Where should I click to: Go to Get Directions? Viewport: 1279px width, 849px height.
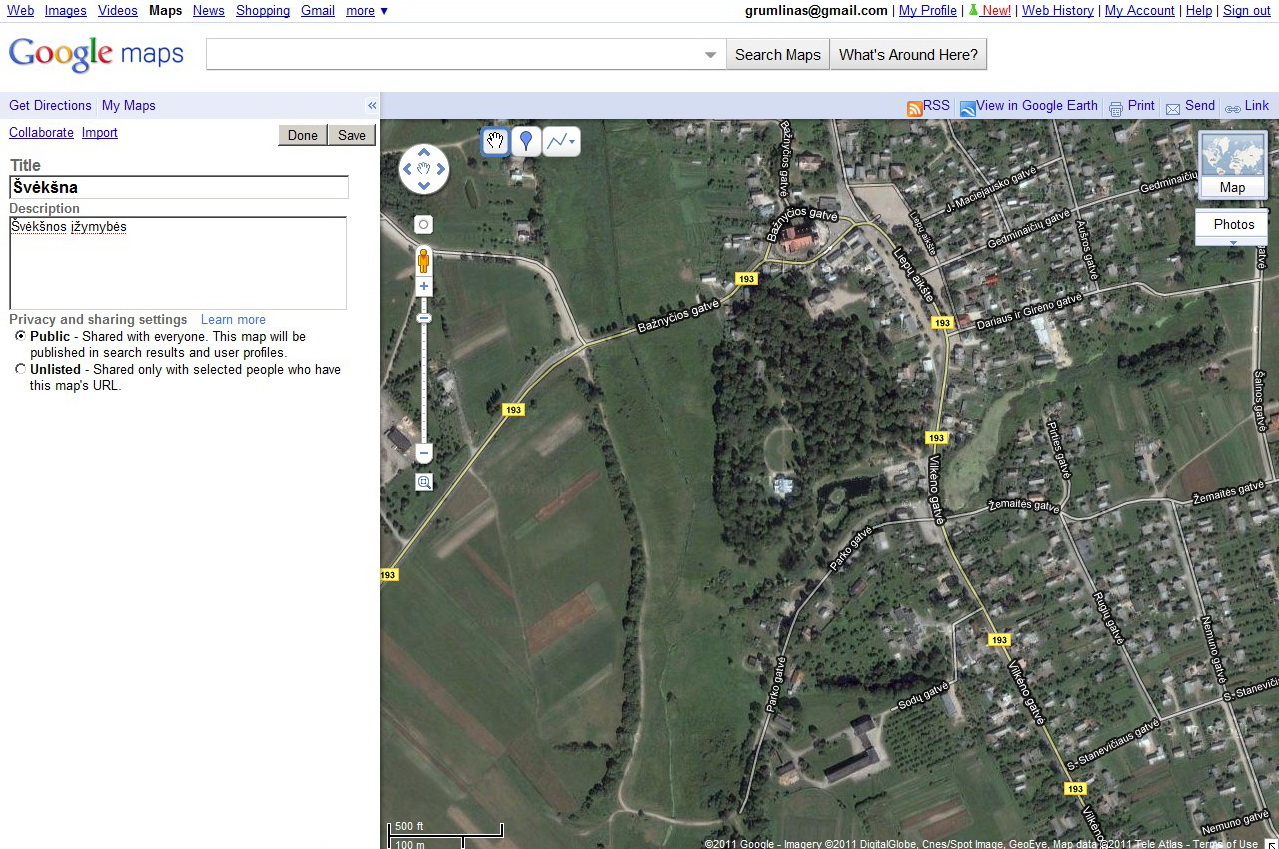tap(50, 106)
